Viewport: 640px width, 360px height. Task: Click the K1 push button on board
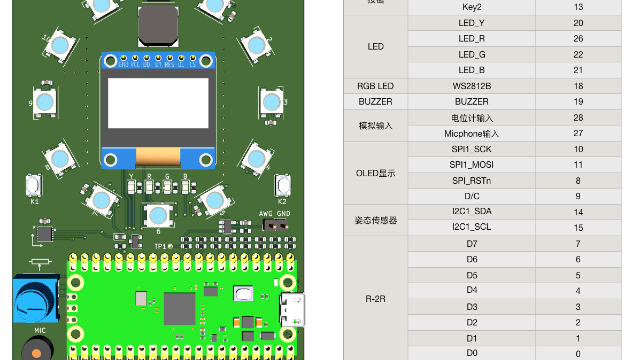[34, 185]
